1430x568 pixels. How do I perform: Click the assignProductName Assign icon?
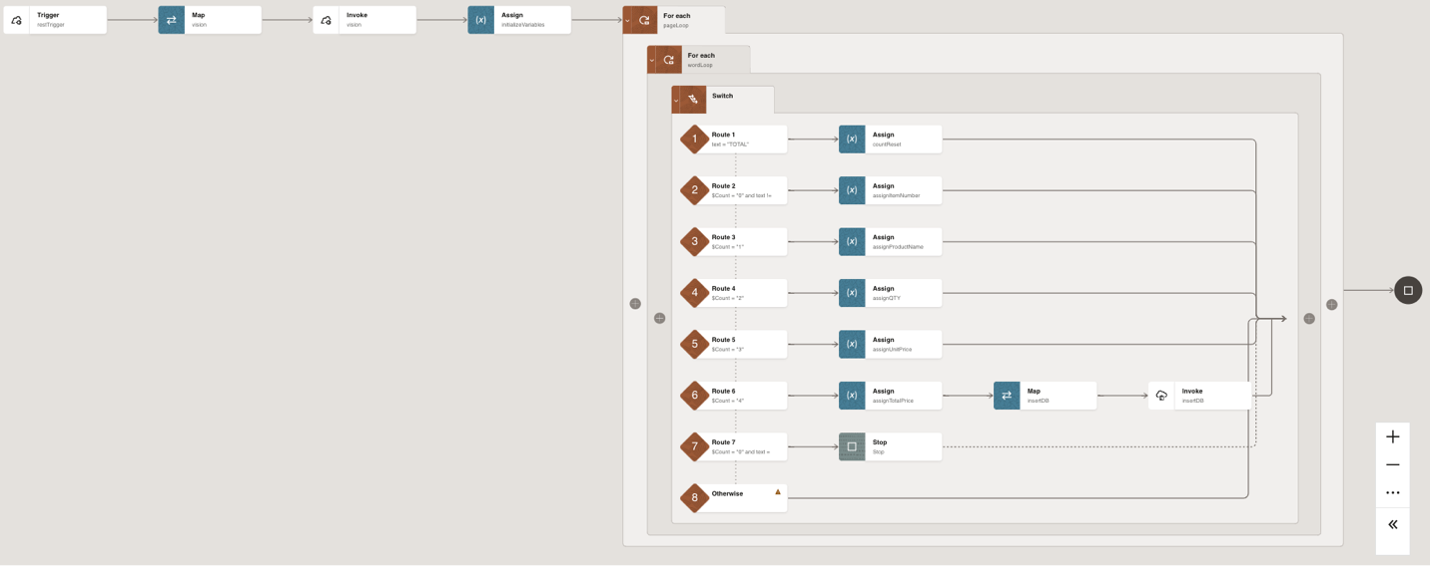click(852, 241)
